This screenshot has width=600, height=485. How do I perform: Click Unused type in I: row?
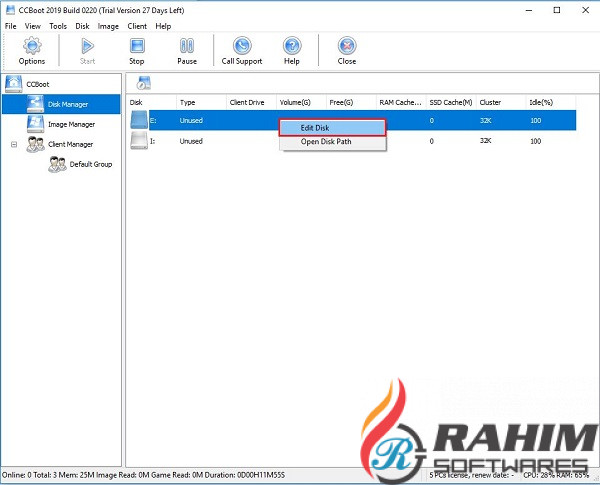pos(191,141)
